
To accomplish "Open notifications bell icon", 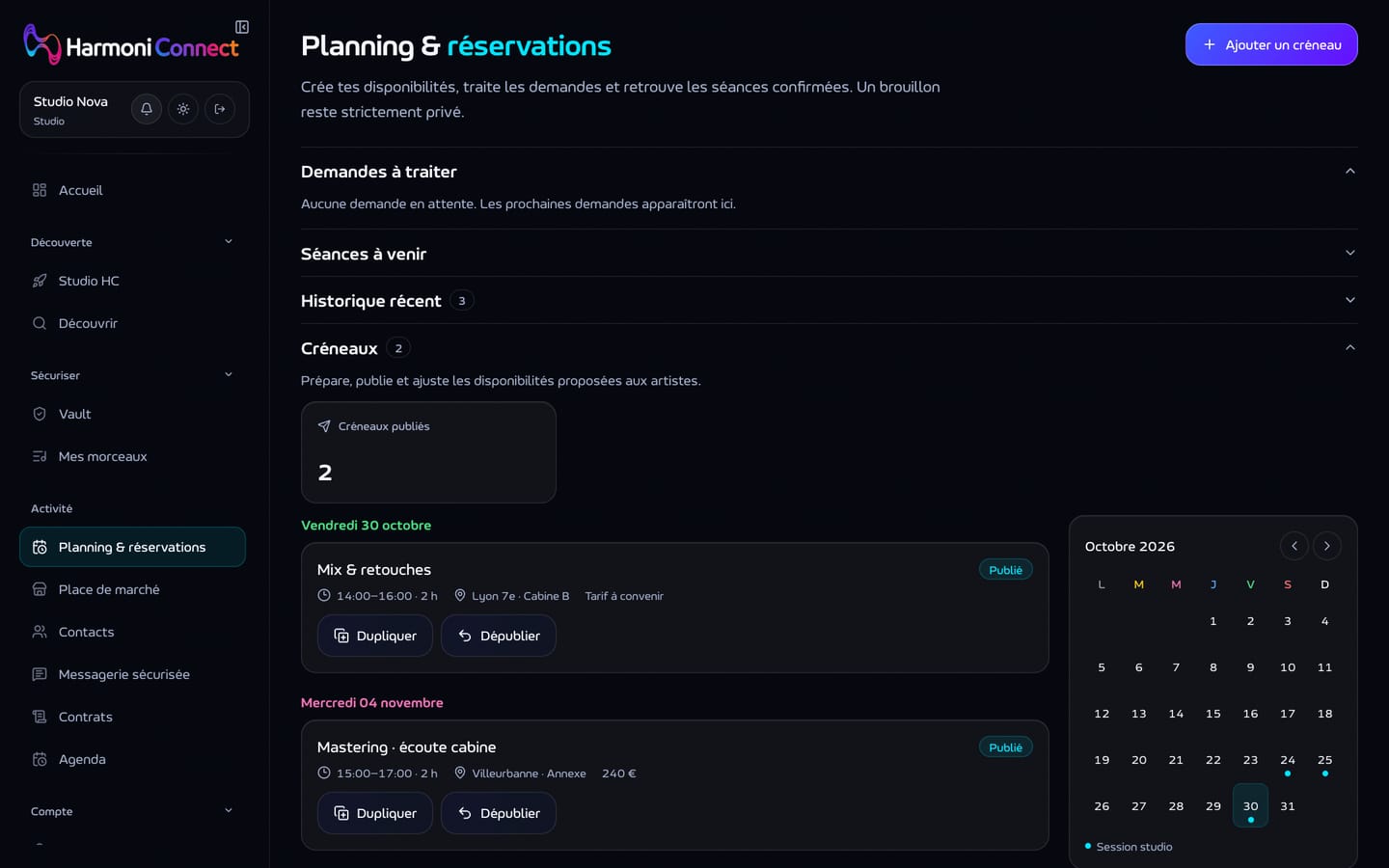I will pyautogui.click(x=147, y=109).
